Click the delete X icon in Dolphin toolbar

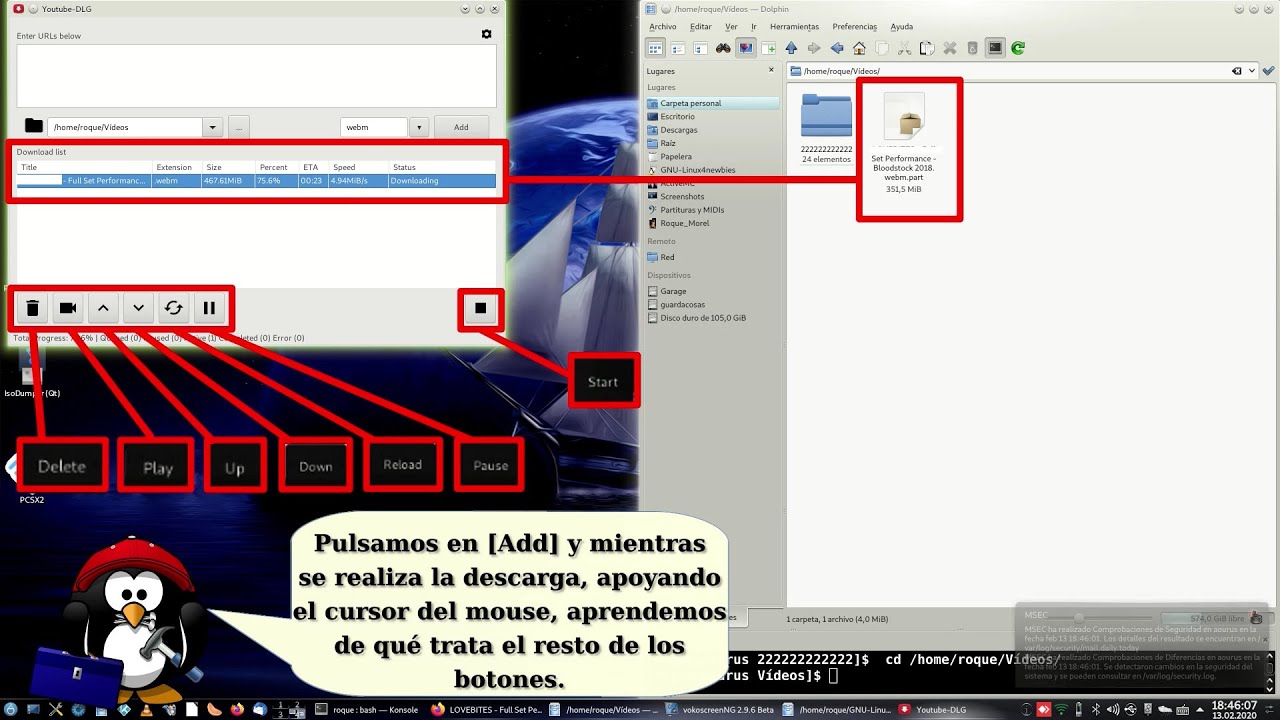click(950, 48)
